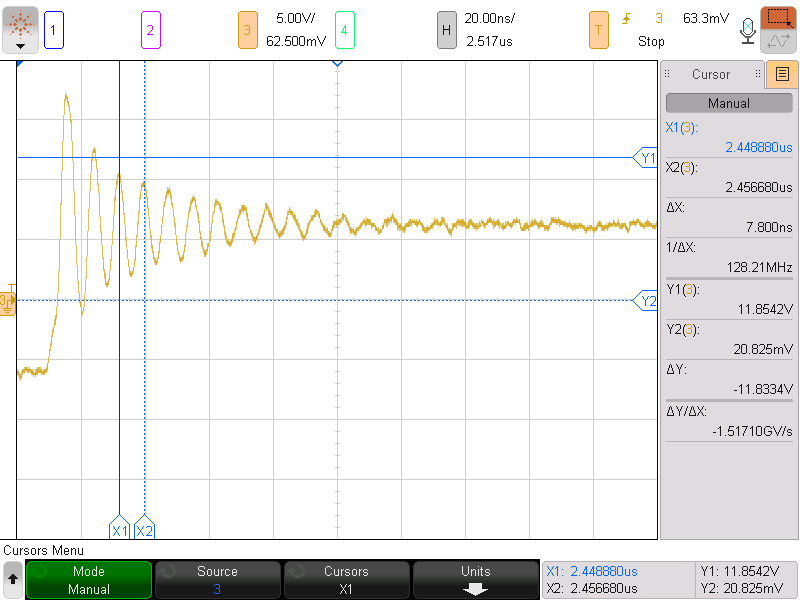The height and width of the screenshot is (601, 800).
Task: Click the bottom X2: 2.456680us readout
Action: pyautogui.click(x=592, y=588)
